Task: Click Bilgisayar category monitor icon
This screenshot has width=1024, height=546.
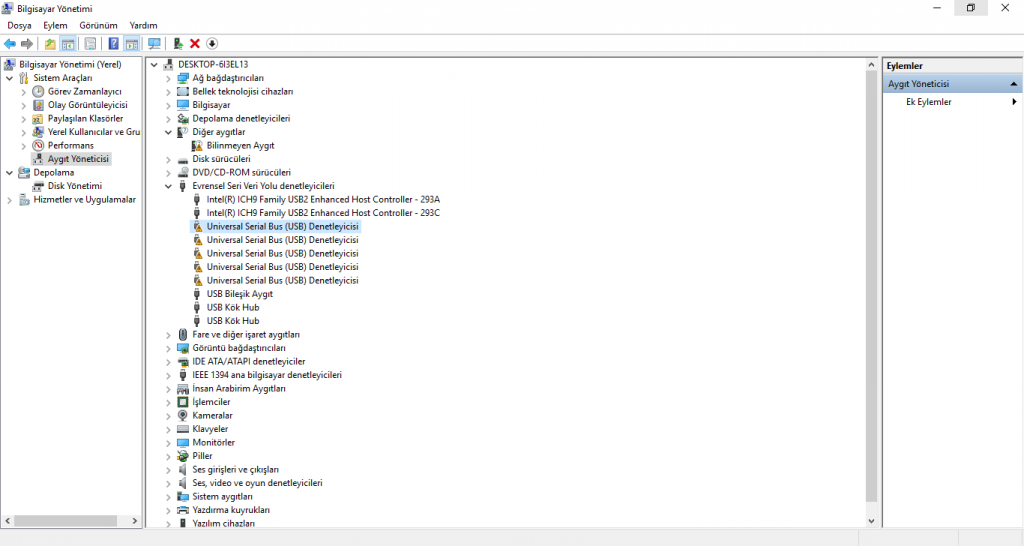Action: tap(183, 105)
